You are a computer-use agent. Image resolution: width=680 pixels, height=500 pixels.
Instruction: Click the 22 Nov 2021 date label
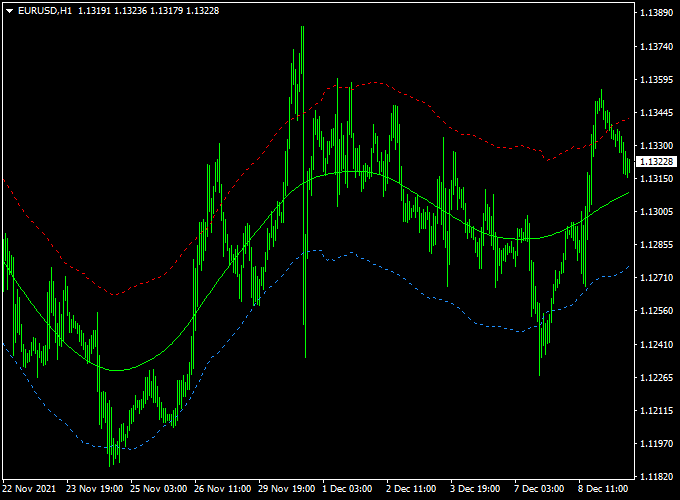pyautogui.click(x=30, y=490)
